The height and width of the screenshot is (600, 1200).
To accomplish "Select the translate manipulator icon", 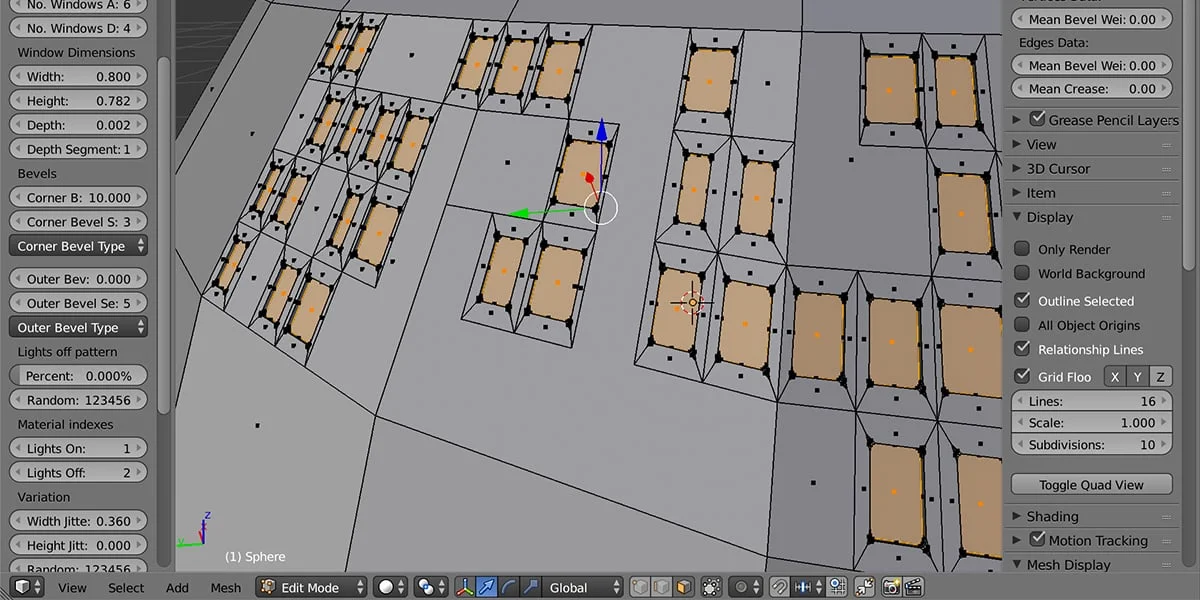I will [x=487, y=587].
